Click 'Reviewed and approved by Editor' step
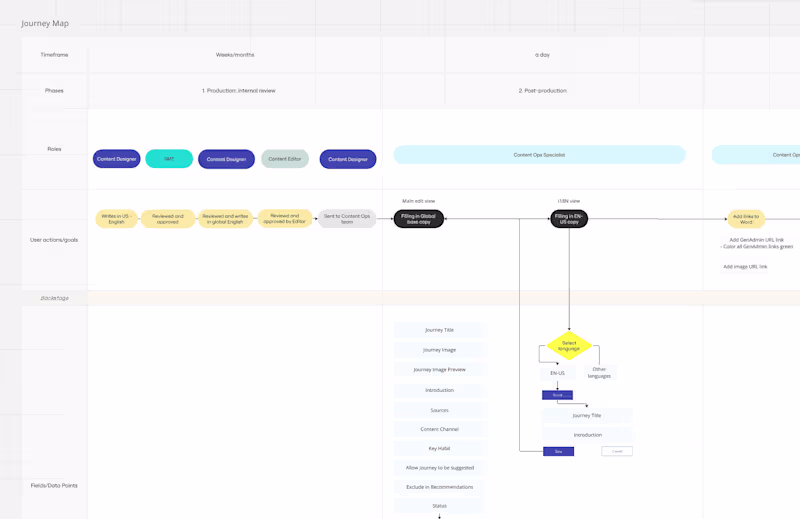This screenshot has height=519, width=800. tap(284, 218)
